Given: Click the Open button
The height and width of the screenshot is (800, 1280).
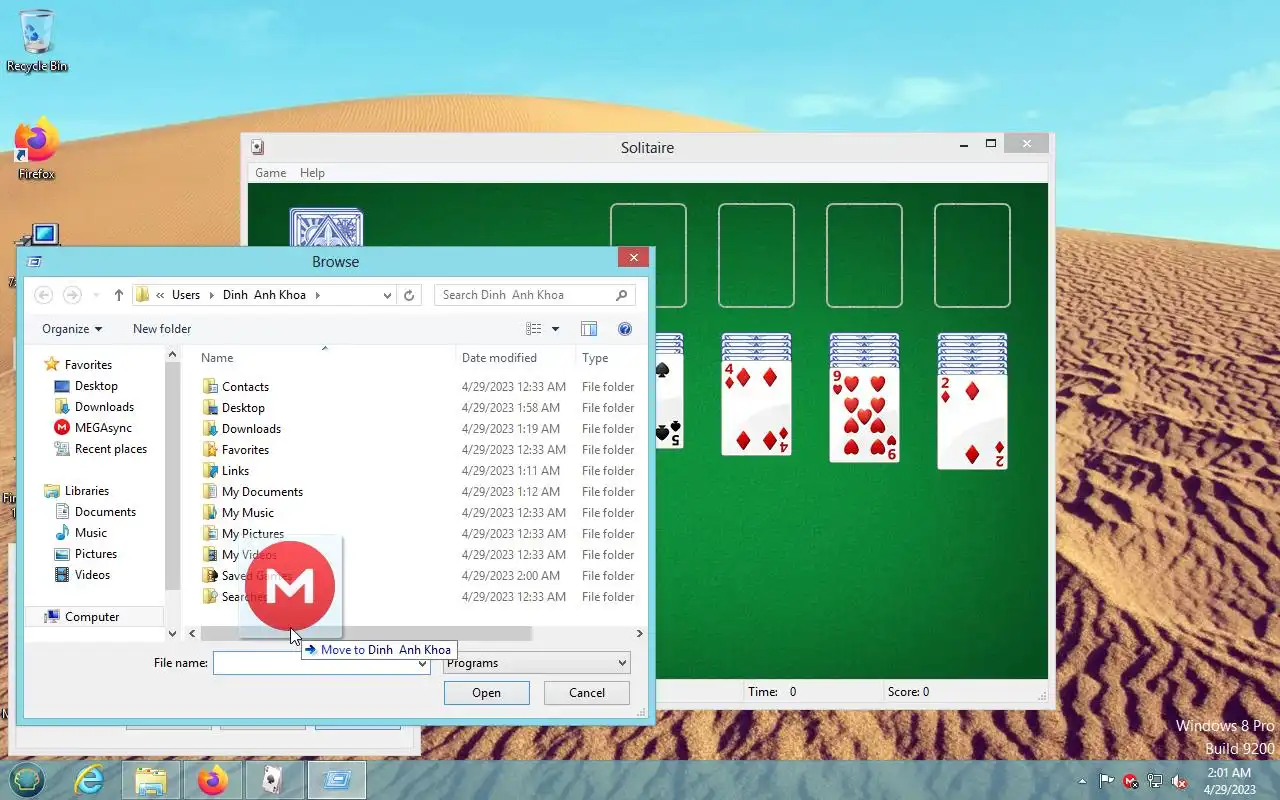Looking at the screenshot, I should [x=487, y=693].
